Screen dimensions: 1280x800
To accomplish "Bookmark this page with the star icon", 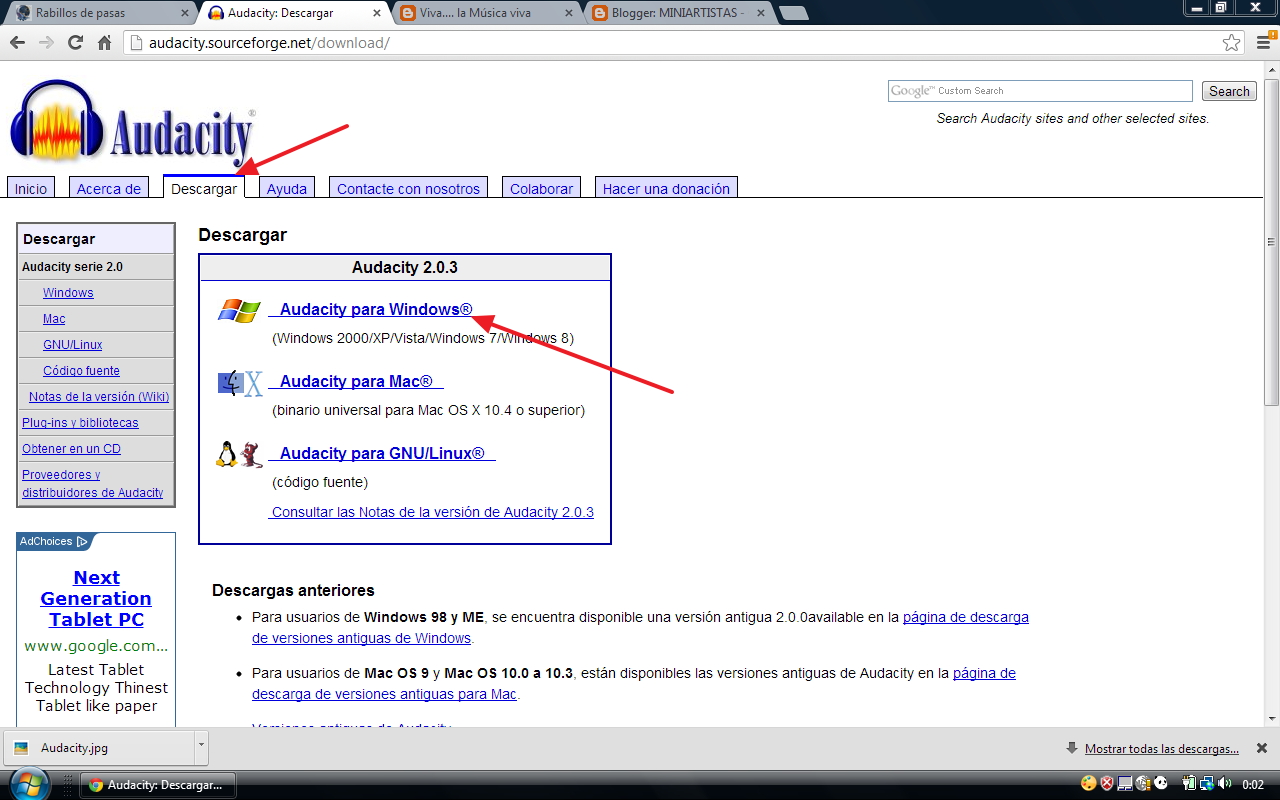I will [1231, 43].
